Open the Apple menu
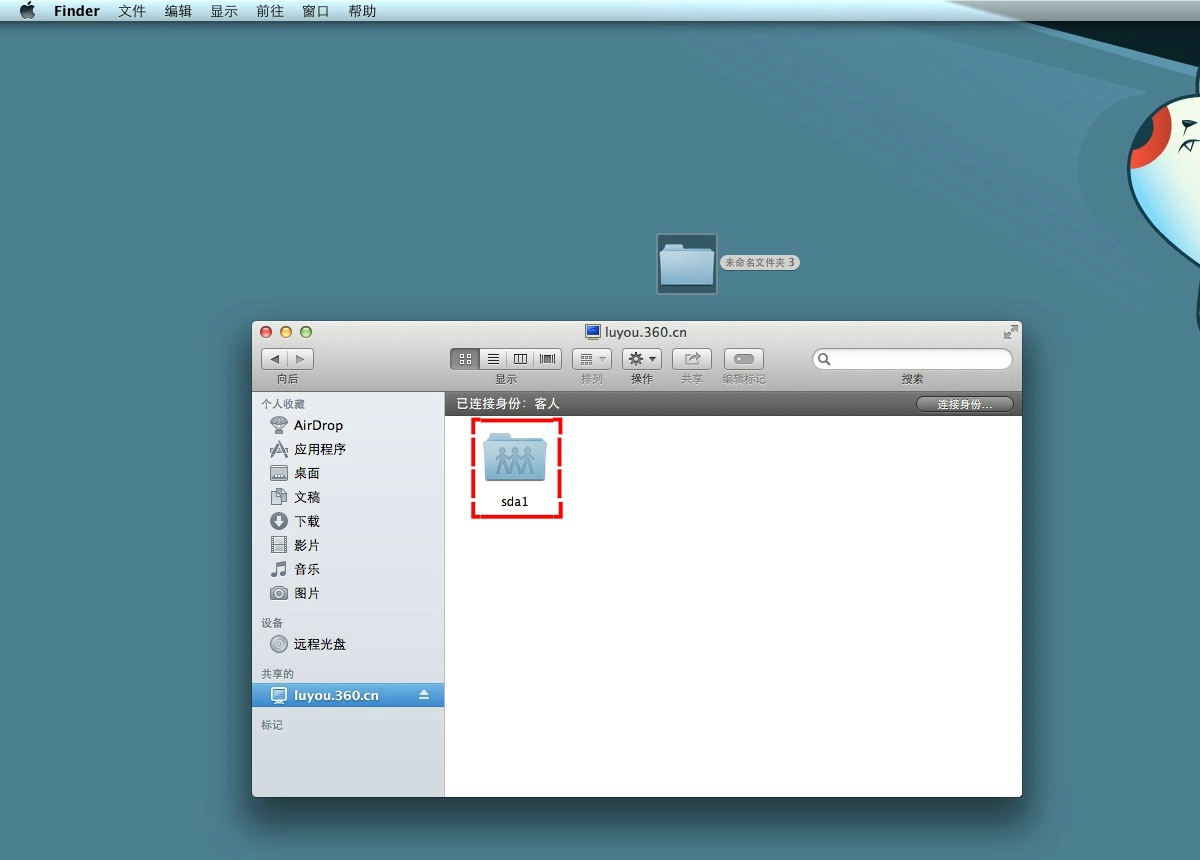The height and width of the screenshot is (860, 1200). (27, 11)
